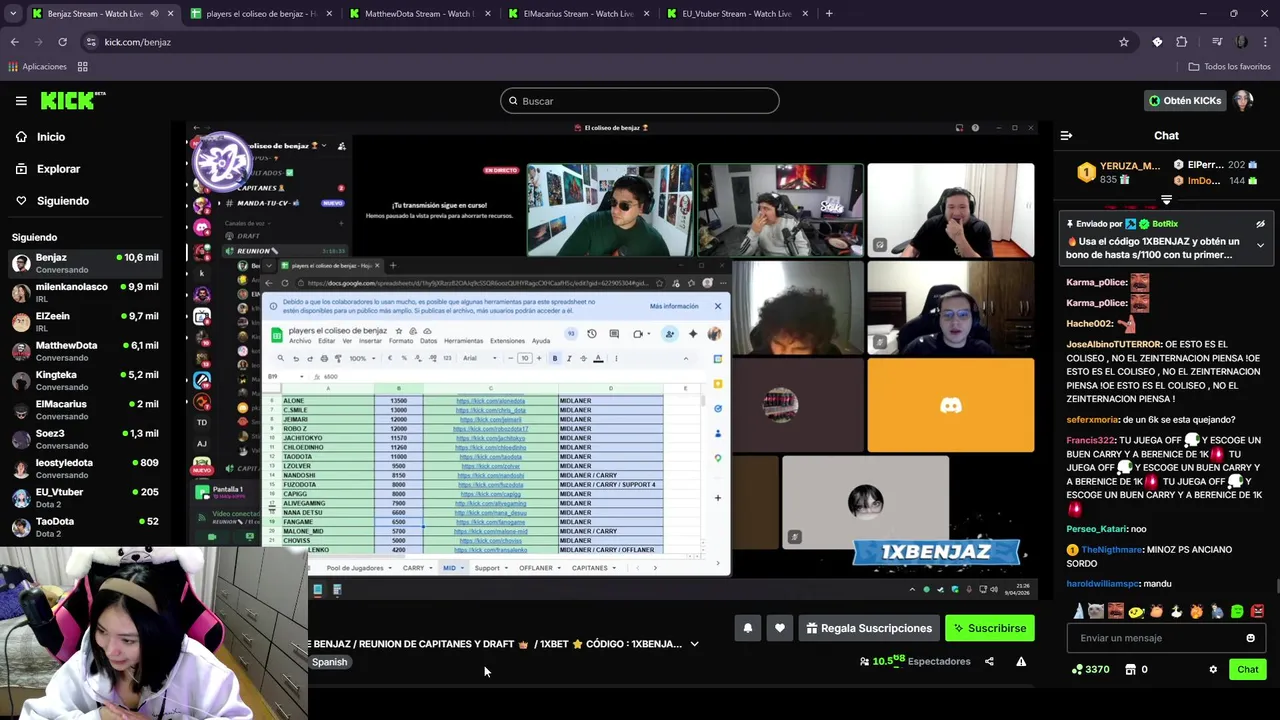The height and width of the screenshot is (720, 1280).
Task: Open ElZeein channel in following list
Action: (85, 321)
